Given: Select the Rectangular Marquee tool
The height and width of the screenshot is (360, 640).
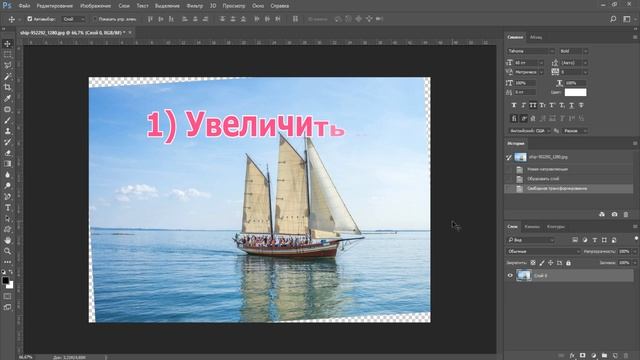Looking at the screenshot, I should pyautogui.click(x=7, y=55).
